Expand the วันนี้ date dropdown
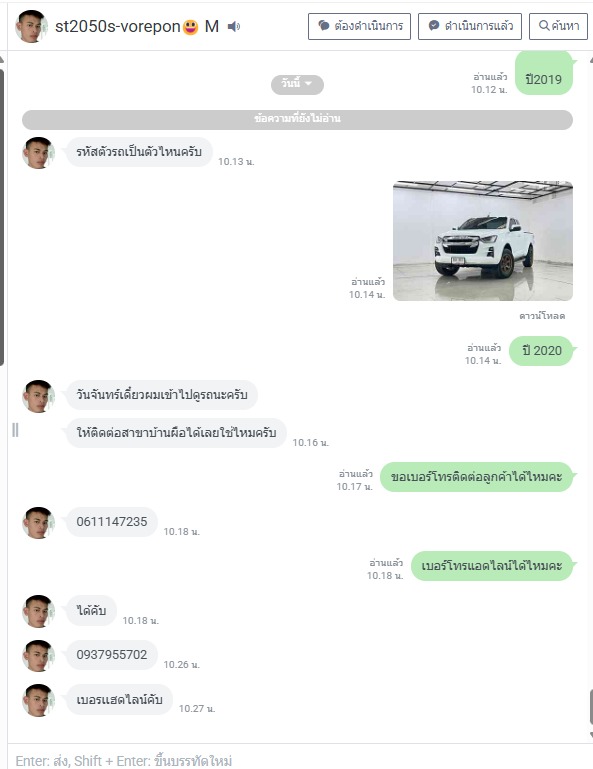This screenshot has width=593, height=769. pyautogui.click(x=297, y=84)
